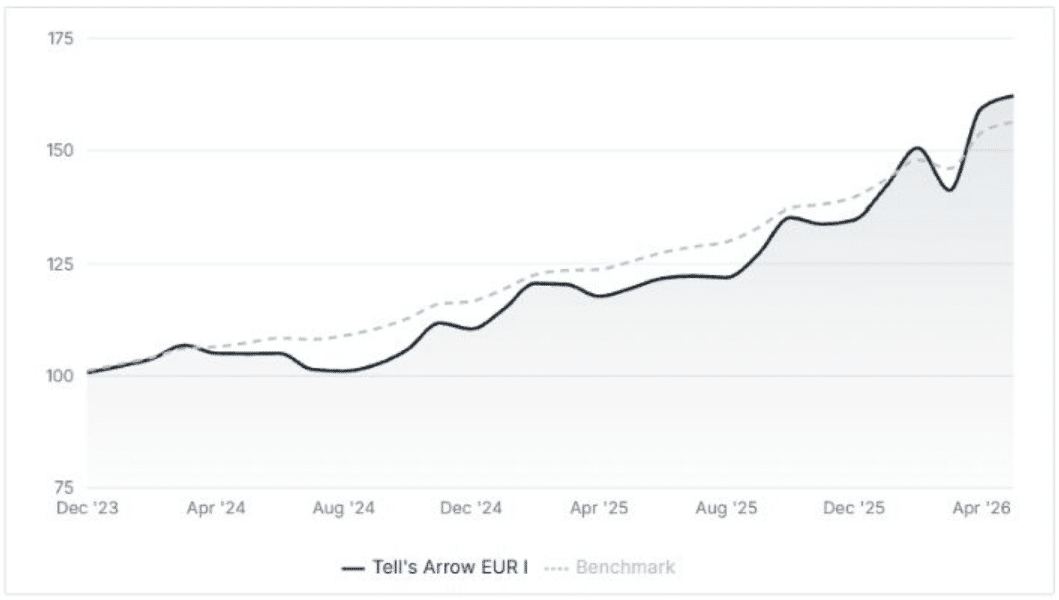1059x600 pixels.
Task: Click the Apr '26 x-axis label
Action: (981, 507)
